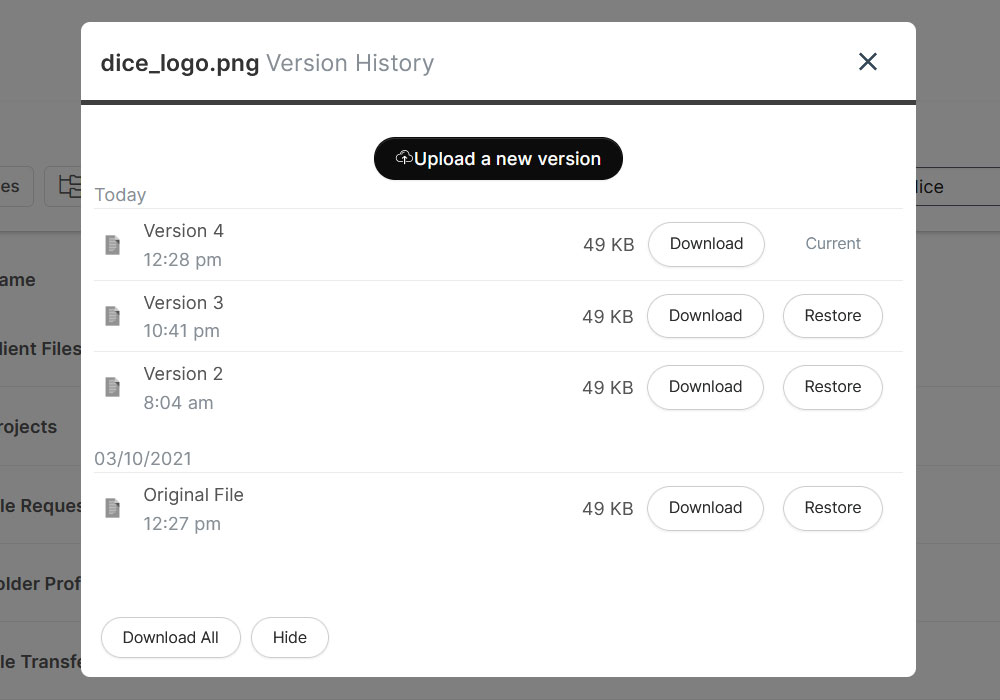Screen dimensions: 1000x700
Task: Hide the version history list
Action: coord(289,638)
